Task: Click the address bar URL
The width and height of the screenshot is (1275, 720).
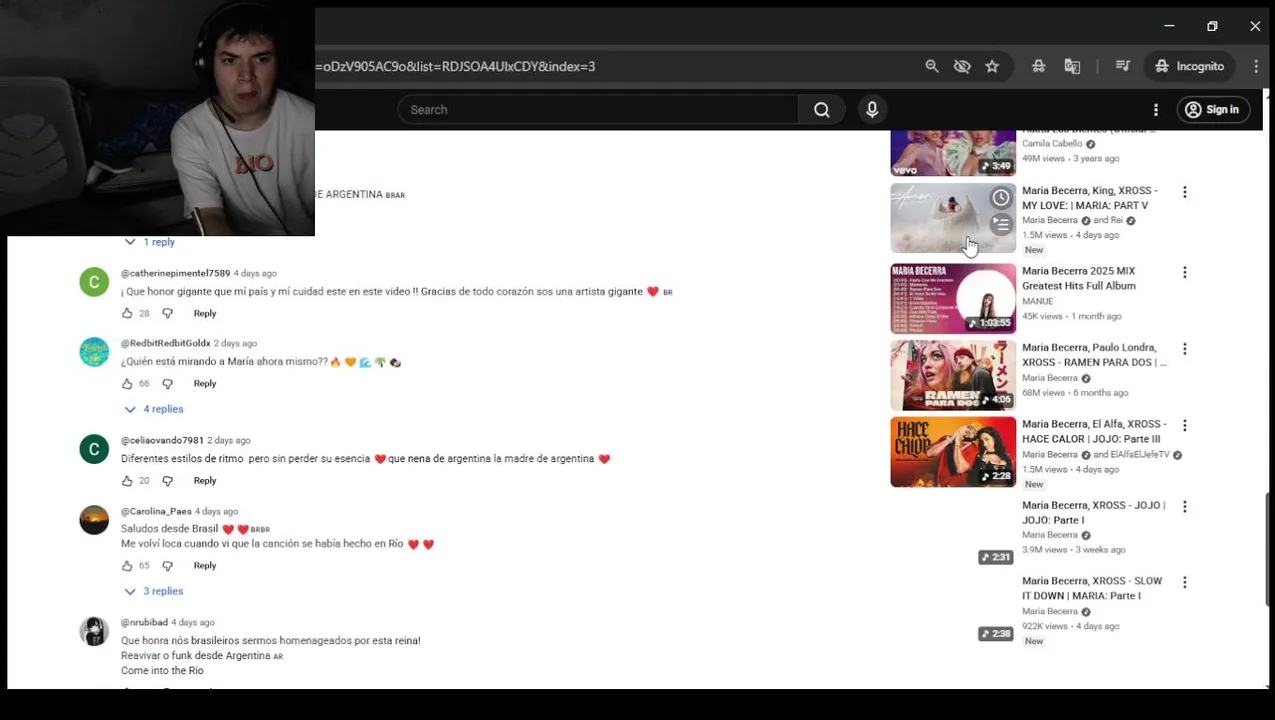Action: point(455,66)
